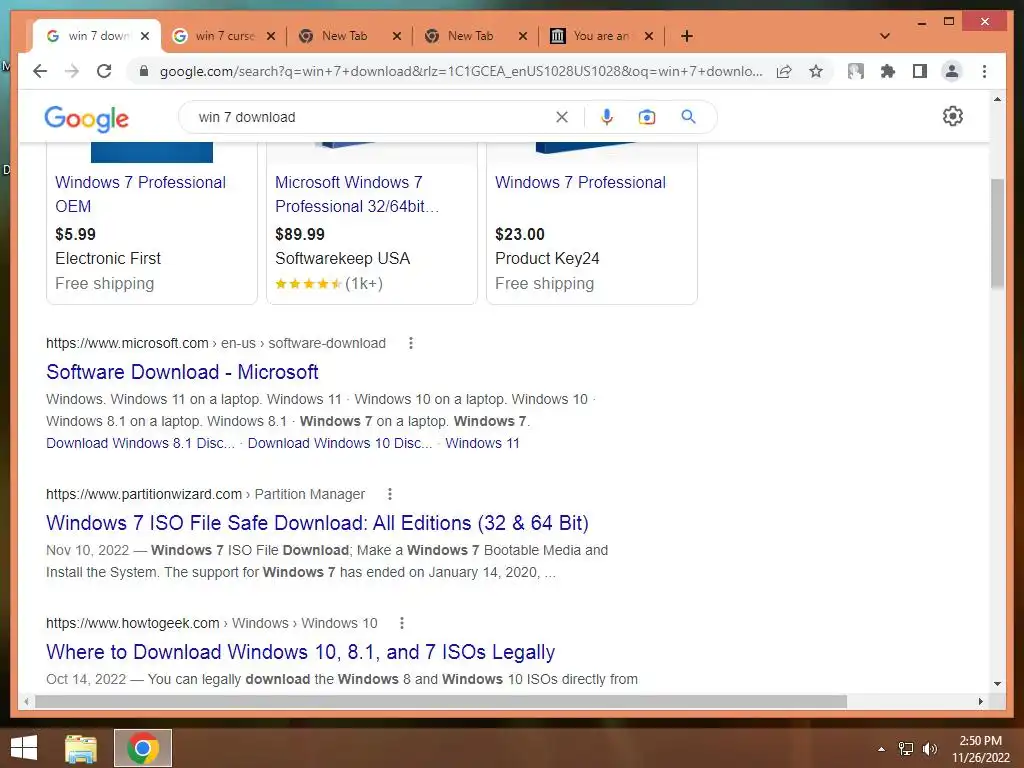Close the 'win 7 curse' tab

tap(270, 36)
